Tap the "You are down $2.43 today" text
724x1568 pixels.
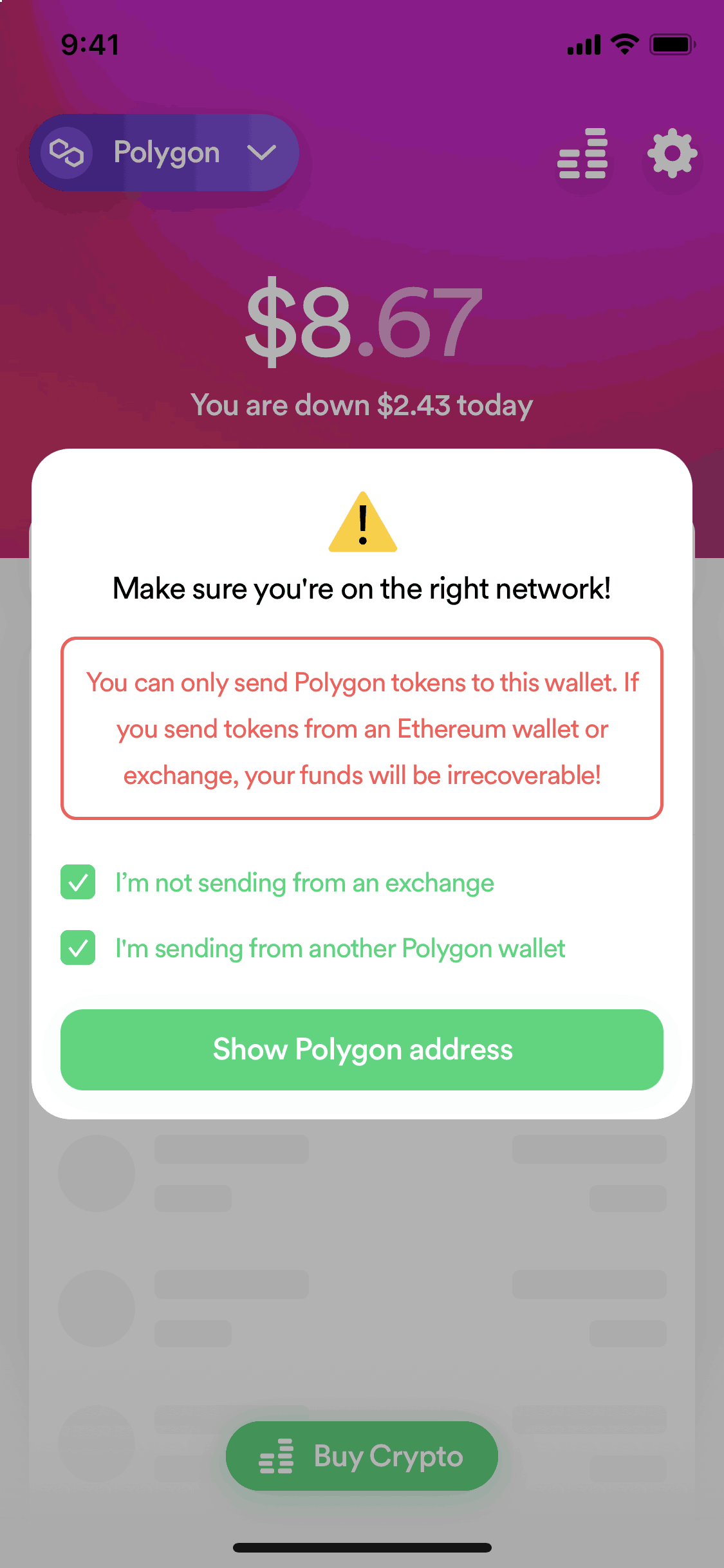(362, 406)
